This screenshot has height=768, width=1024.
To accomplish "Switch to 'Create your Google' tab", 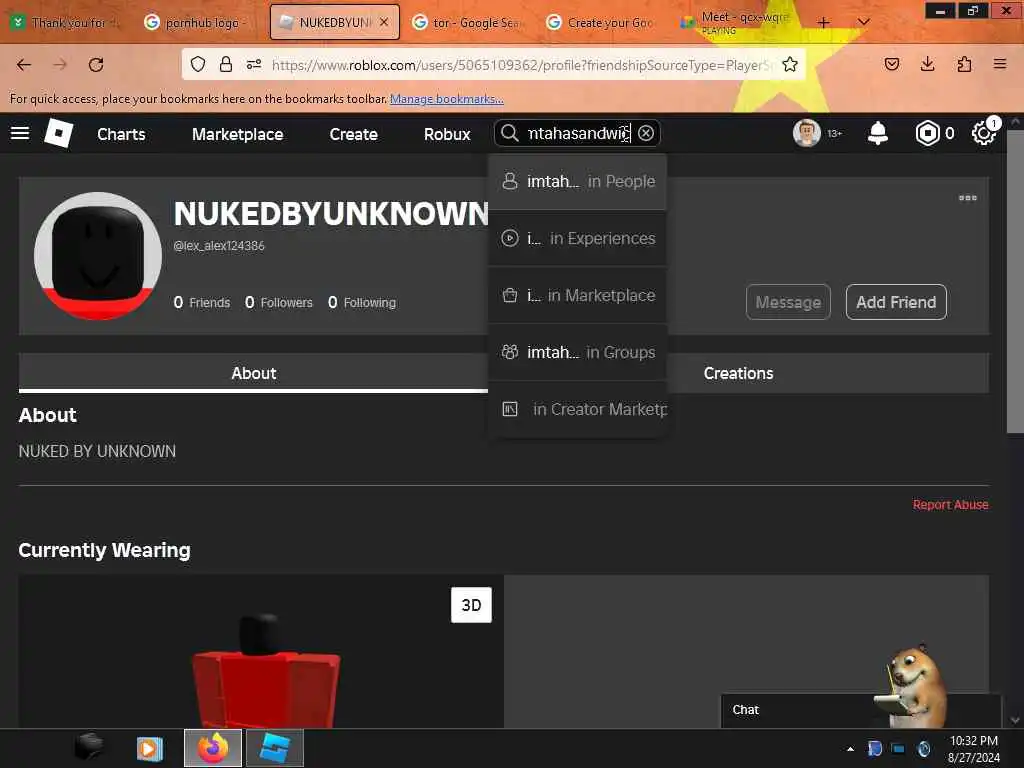I will [x=602, y=22].
